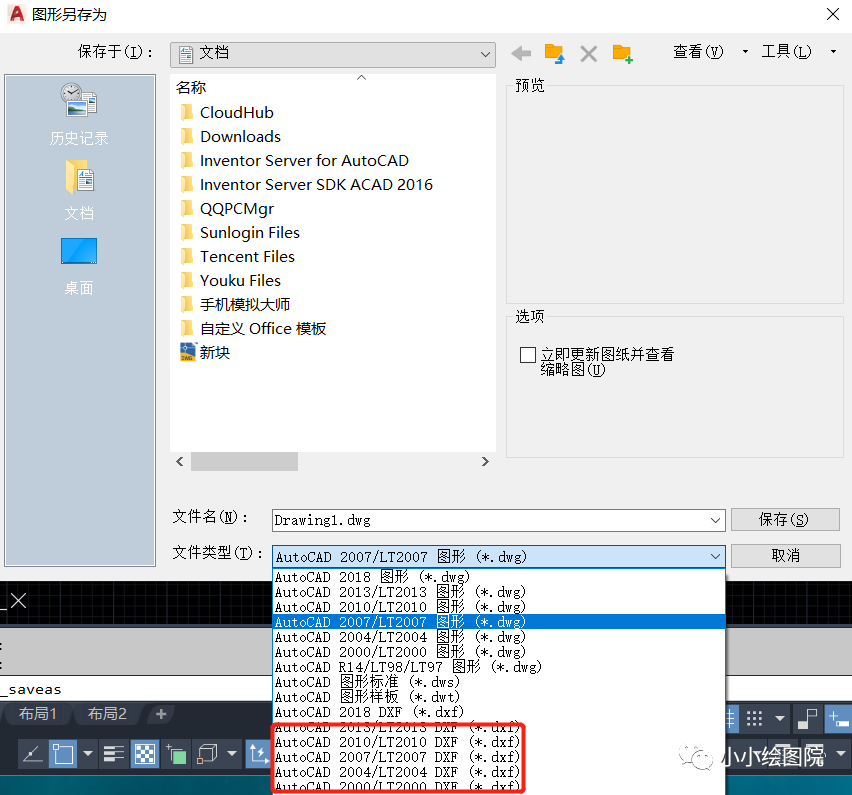
Task: Expand the 文件名 history dropdown arrow
Action: point(715,521)
